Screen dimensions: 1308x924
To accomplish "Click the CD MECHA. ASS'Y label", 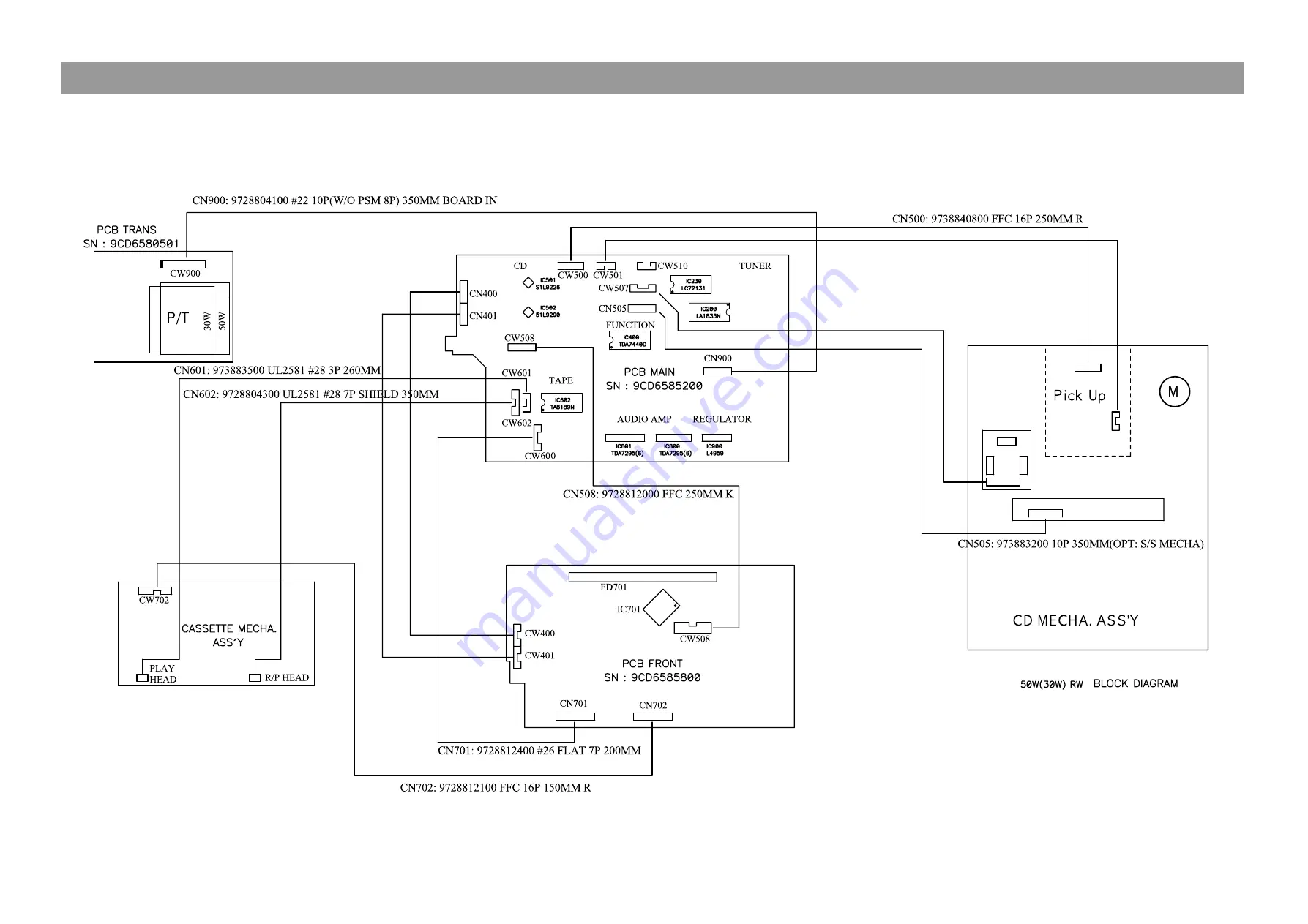I will tap(1076, 620).
